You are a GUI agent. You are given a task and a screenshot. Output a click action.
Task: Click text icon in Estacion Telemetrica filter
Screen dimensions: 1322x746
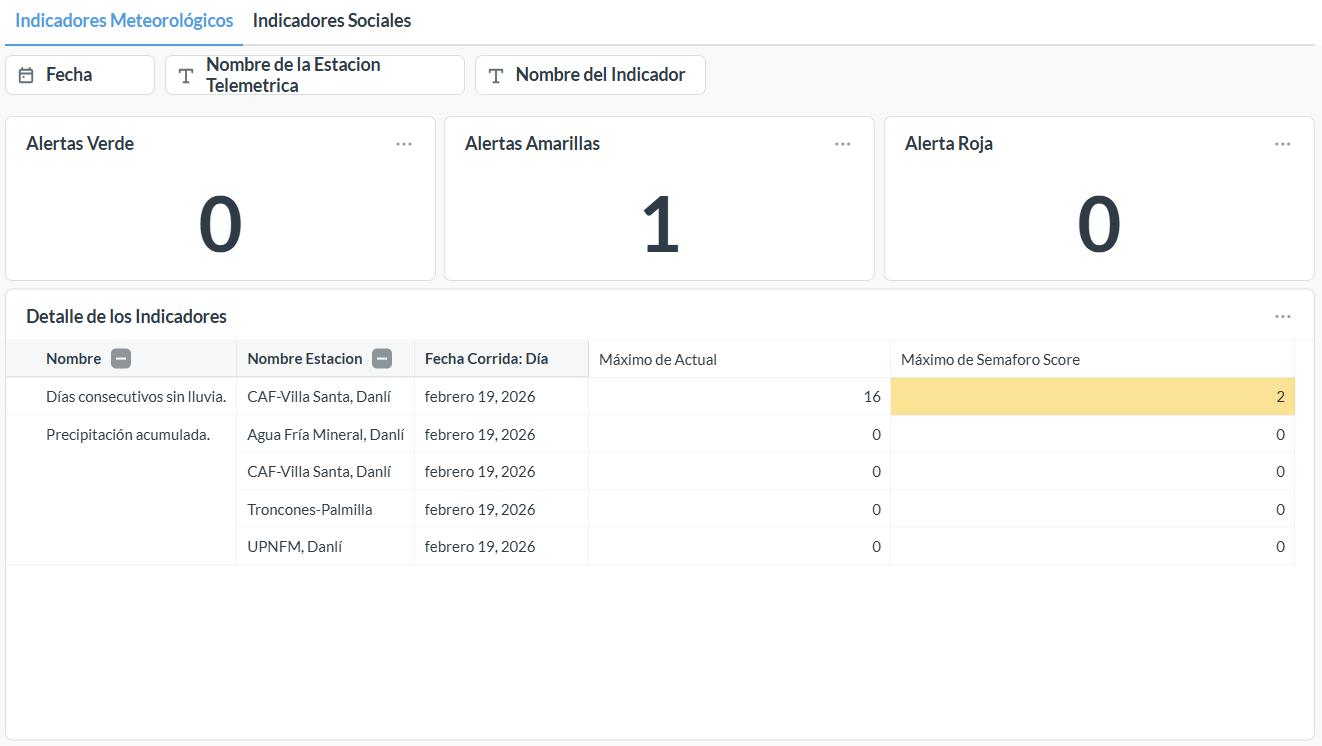point(186,75)
